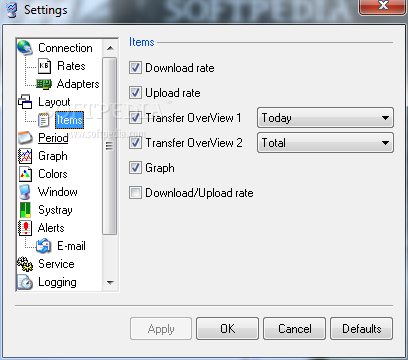
Task: Open the Total period dropdown
Action: pos(325,143)
